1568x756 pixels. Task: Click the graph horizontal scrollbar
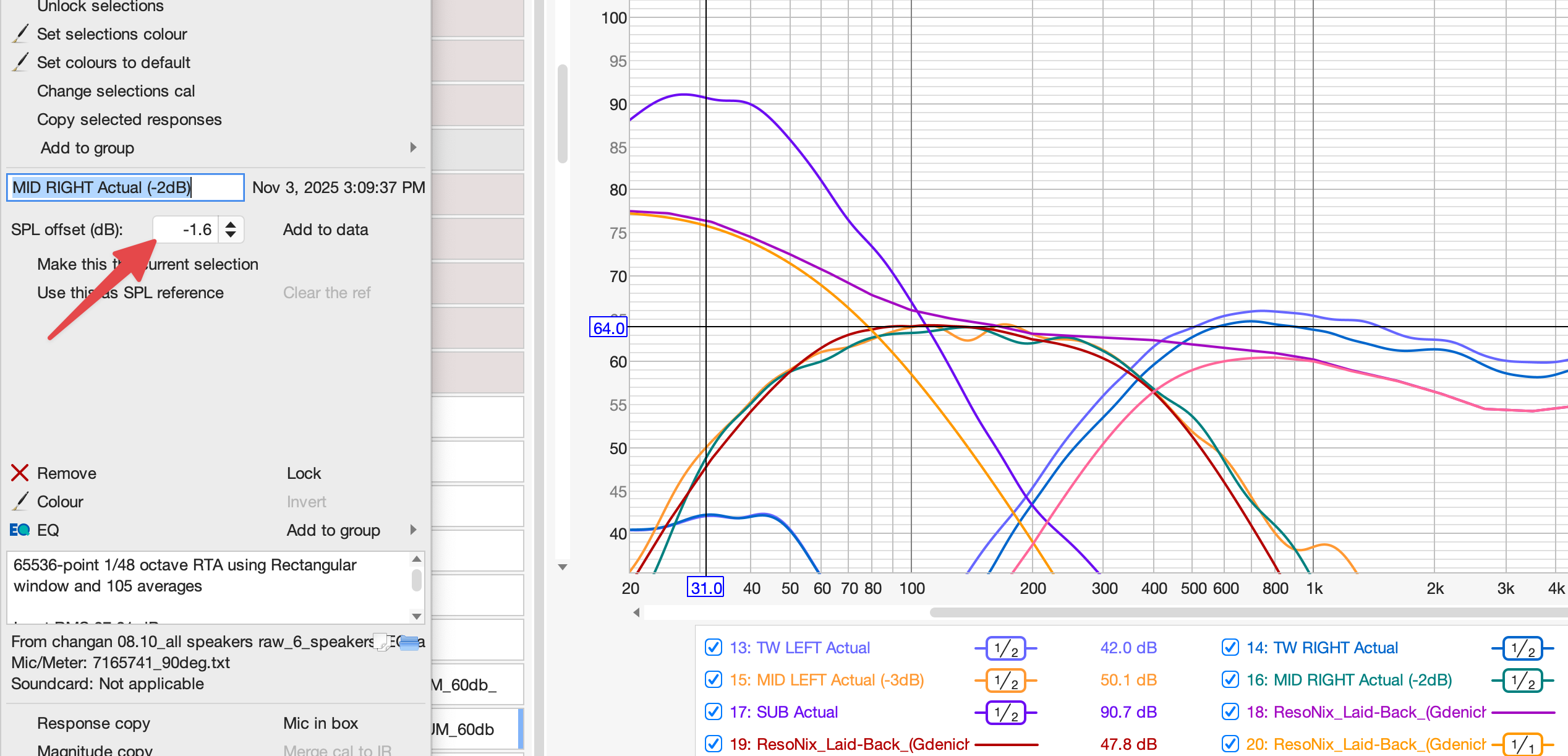[x=1237, y=612]
